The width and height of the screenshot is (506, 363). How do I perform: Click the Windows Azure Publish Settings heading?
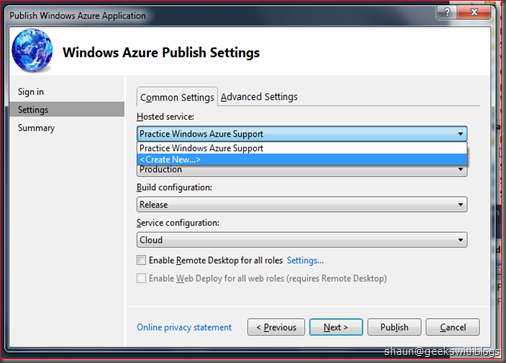[x=161, y=53]
